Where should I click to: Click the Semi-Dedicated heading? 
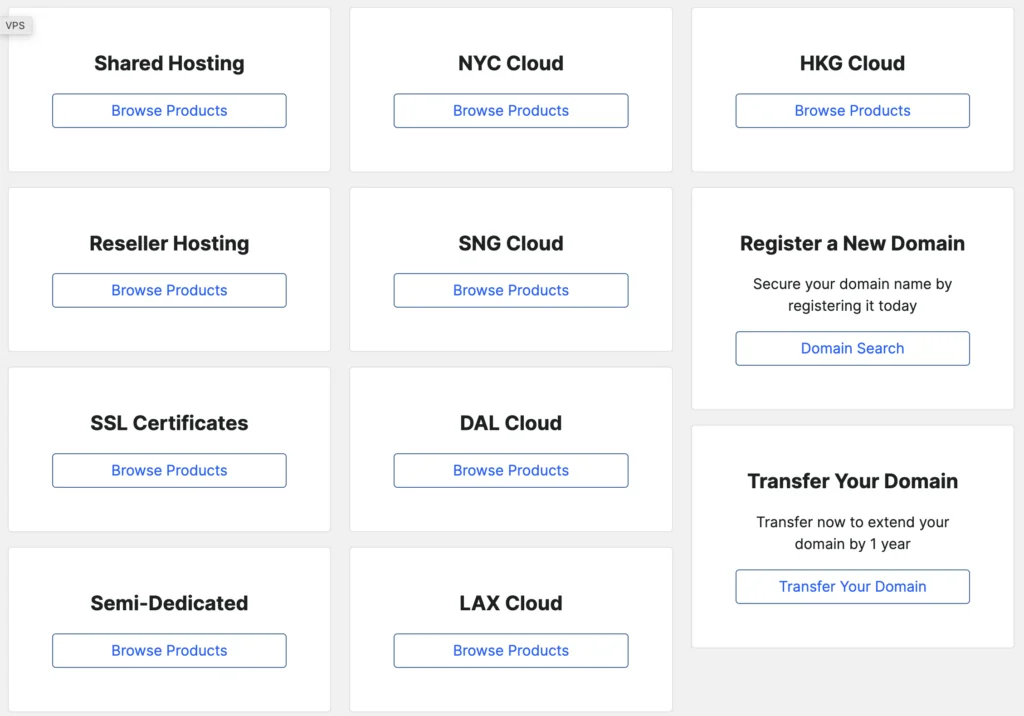[x=169, y=603]
